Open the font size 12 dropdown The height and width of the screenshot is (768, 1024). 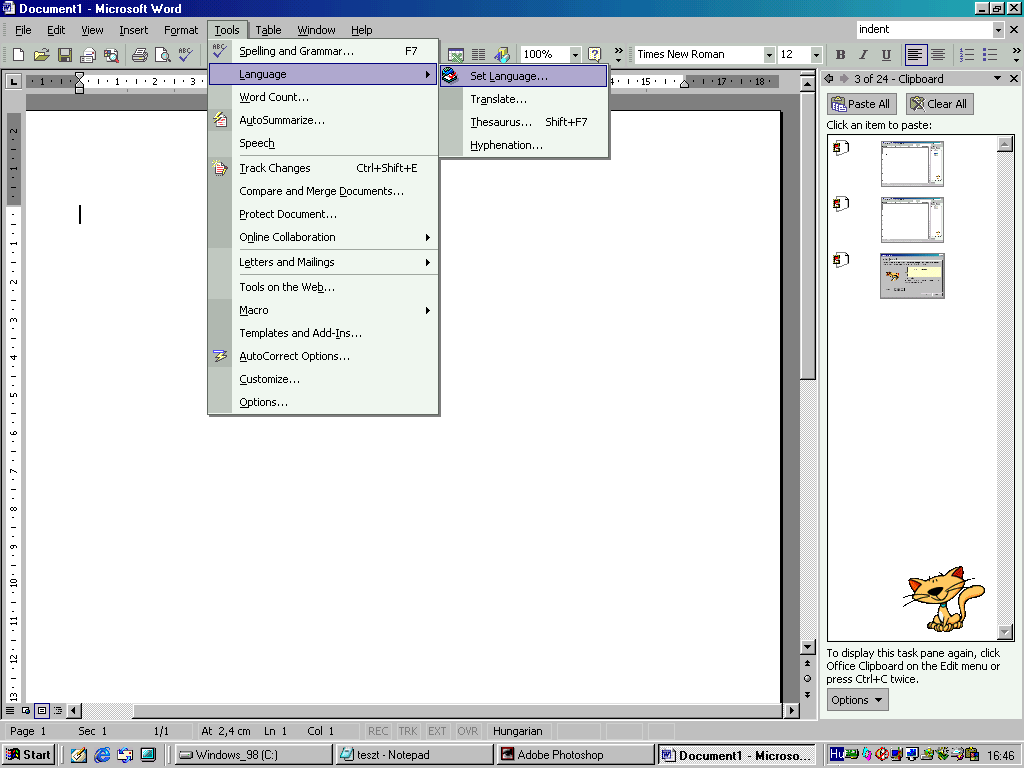click(x=816, y=55)
